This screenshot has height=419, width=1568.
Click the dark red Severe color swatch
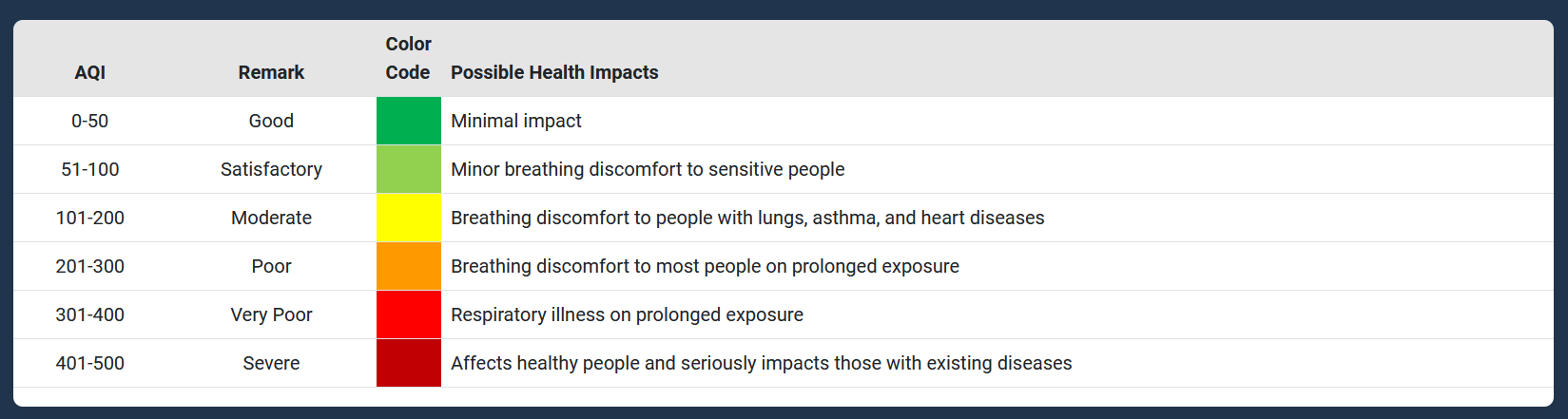pos(408,363)
